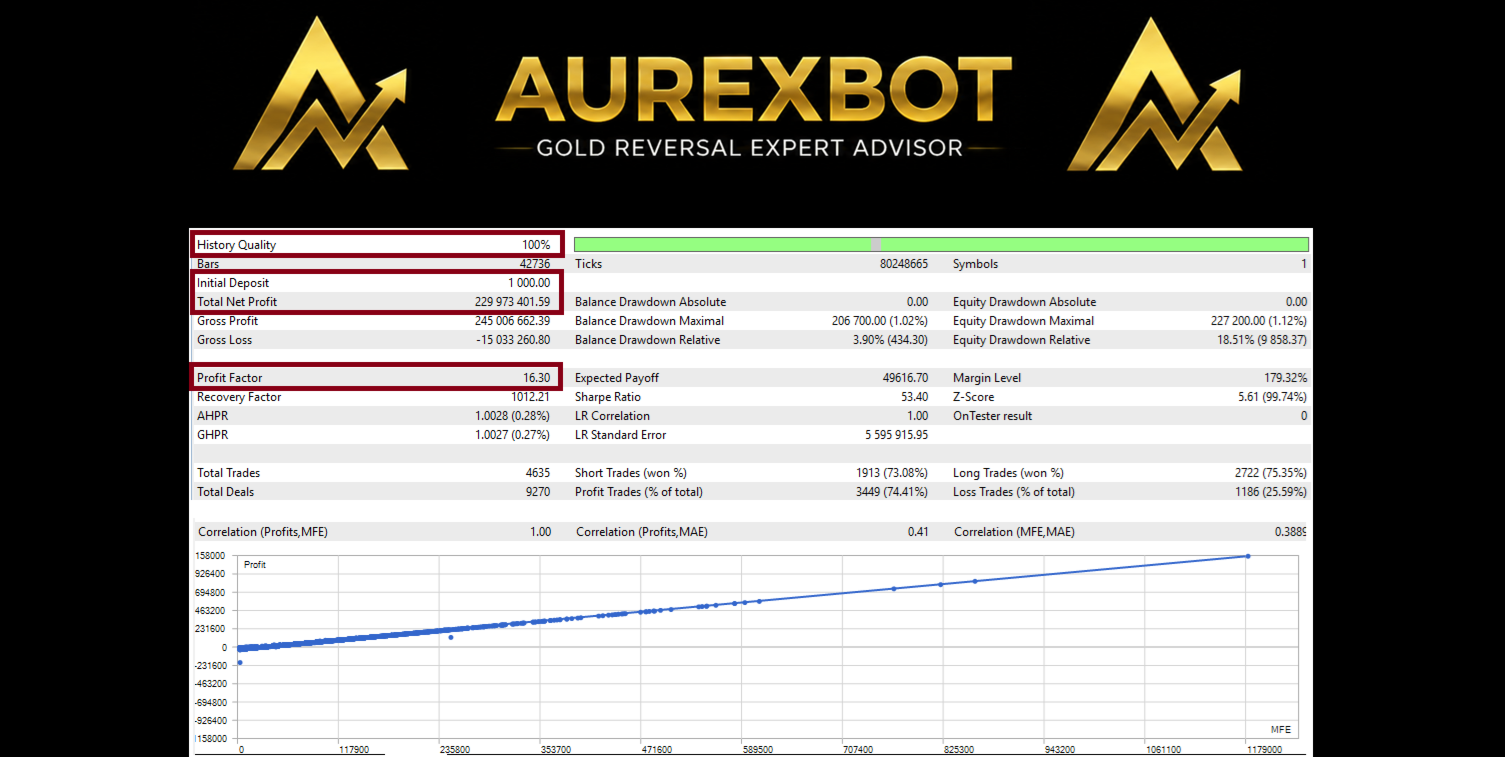This screenshot has height=757, width=1505.
Task: Click the 'Recovery Factor' row label
Action: (239, 397)
